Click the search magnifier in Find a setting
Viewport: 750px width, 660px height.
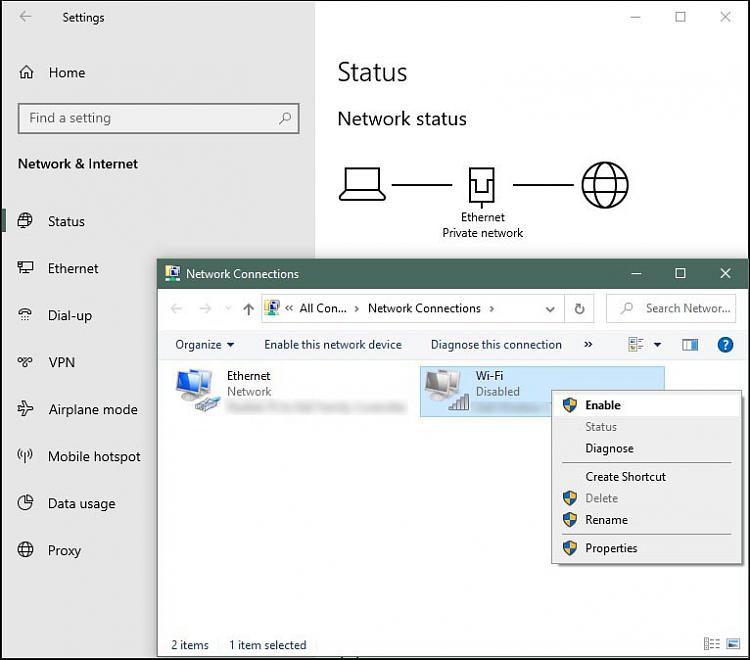(285, 118)
